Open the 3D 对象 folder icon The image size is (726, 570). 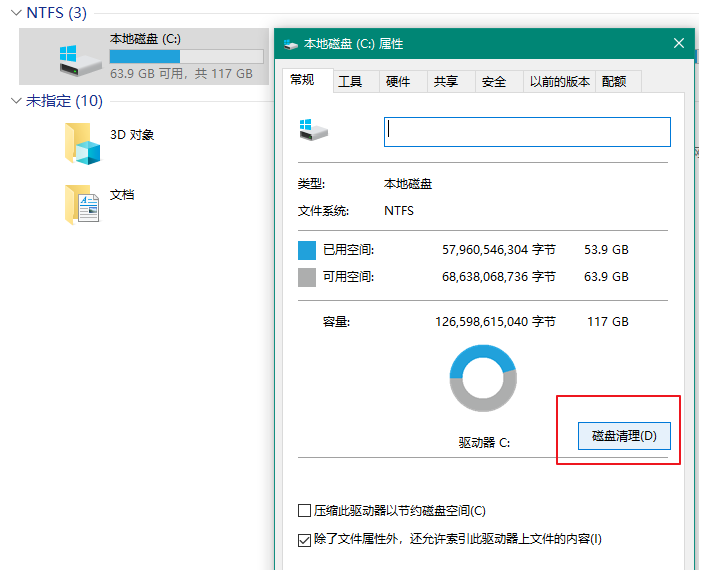tap(82, 144)
